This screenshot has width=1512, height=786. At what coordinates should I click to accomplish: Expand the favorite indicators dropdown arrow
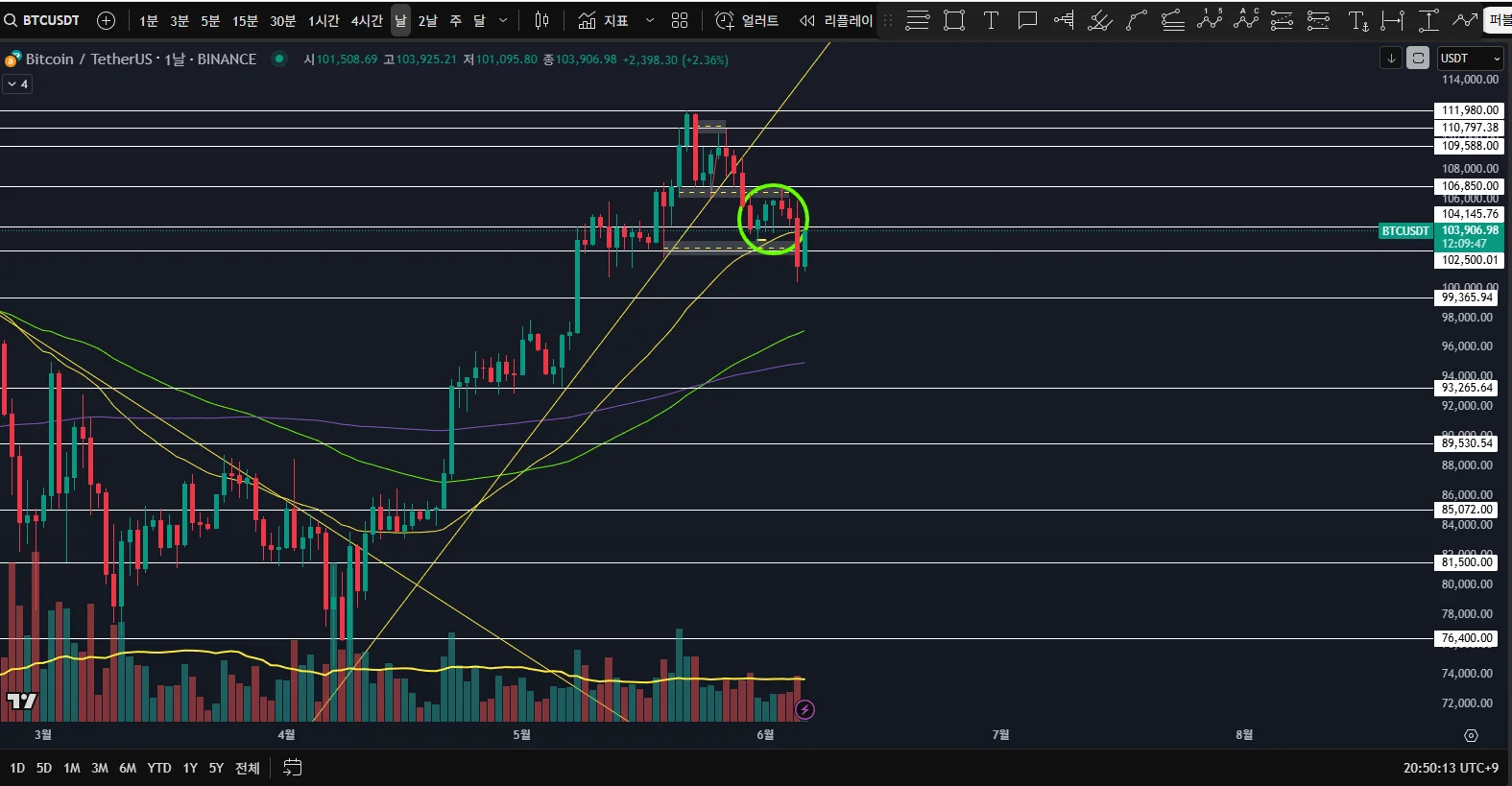pos(650,20)
